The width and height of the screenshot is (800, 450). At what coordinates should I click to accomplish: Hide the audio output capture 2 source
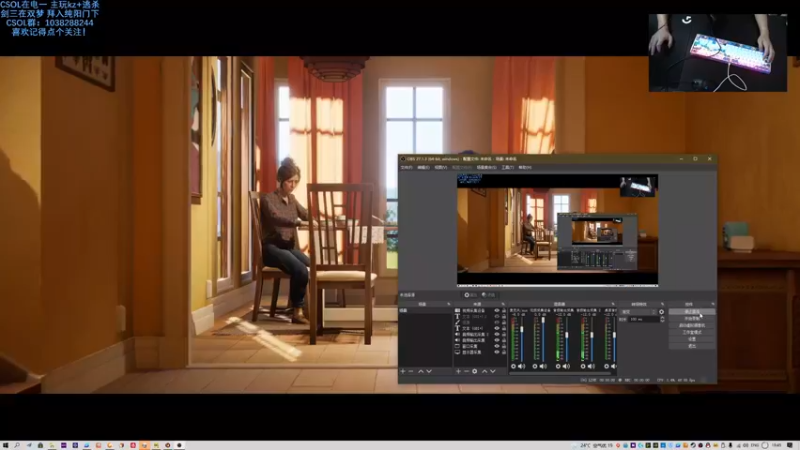pos(497,334)
